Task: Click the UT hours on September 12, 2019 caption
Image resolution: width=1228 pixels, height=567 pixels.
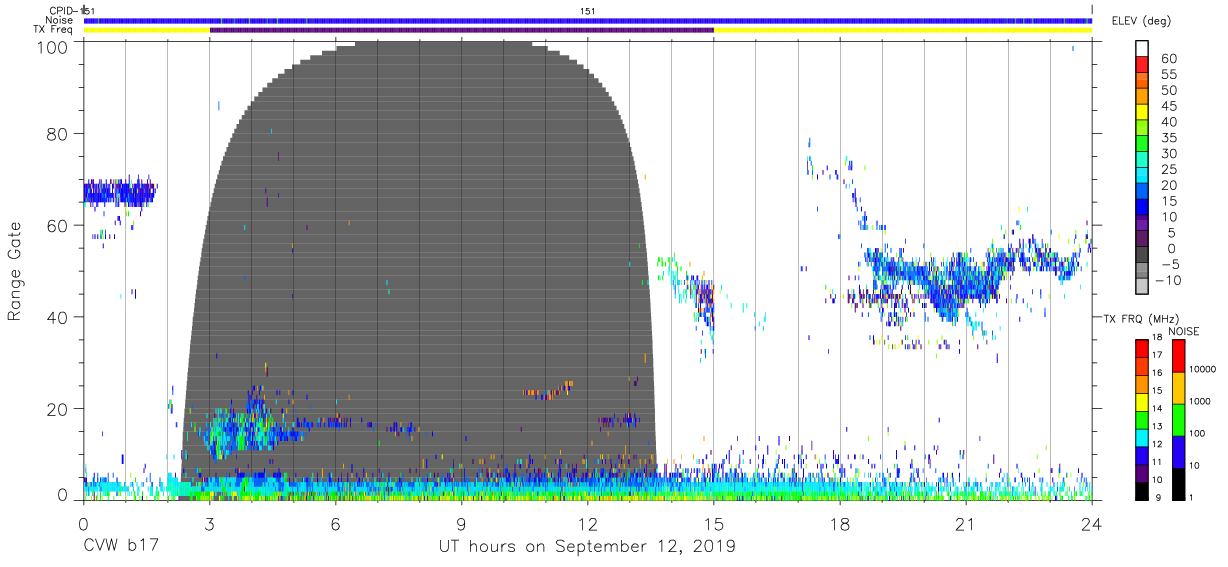Action: pos(587,547)
